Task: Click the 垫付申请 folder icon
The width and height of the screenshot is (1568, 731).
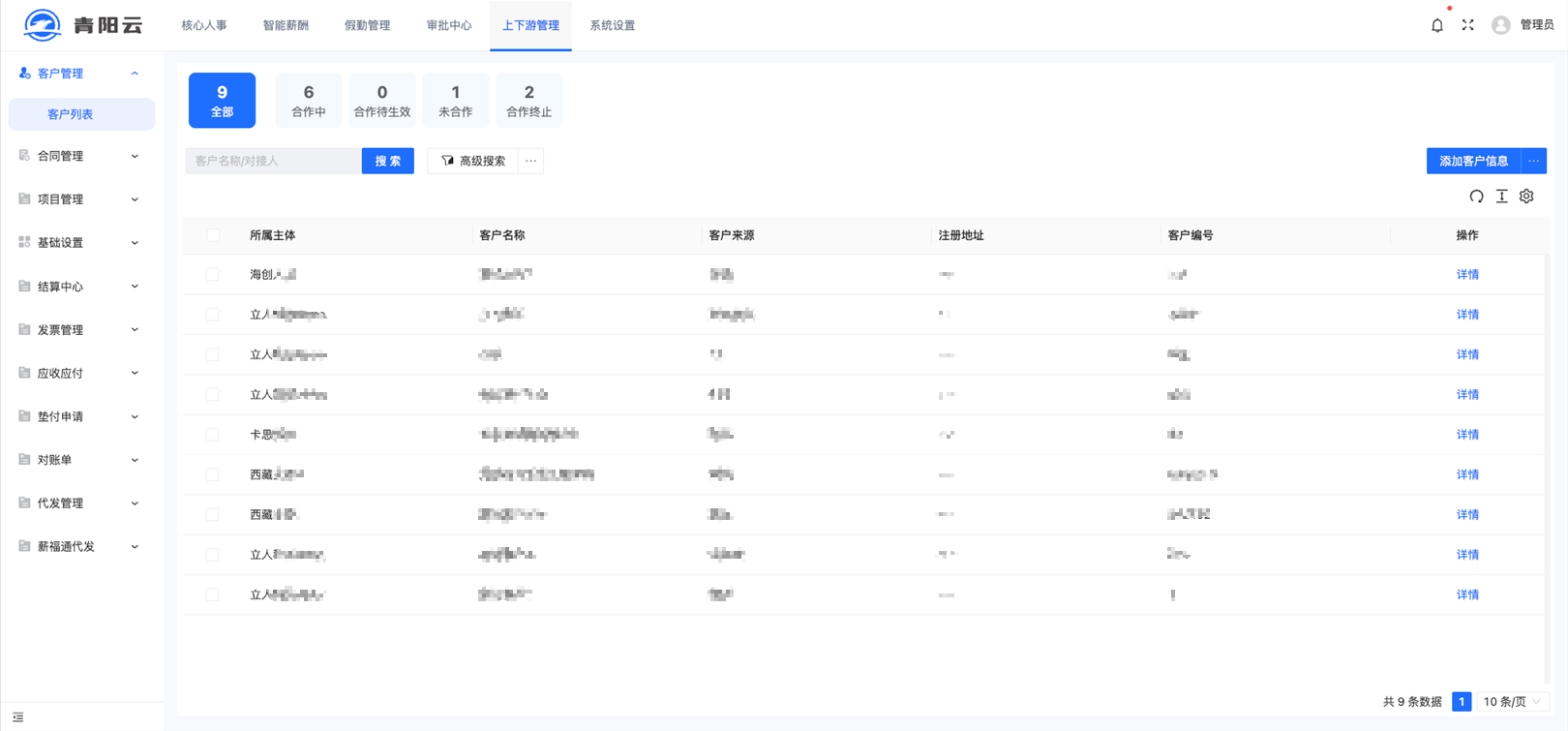Action: tap(24, 416)
